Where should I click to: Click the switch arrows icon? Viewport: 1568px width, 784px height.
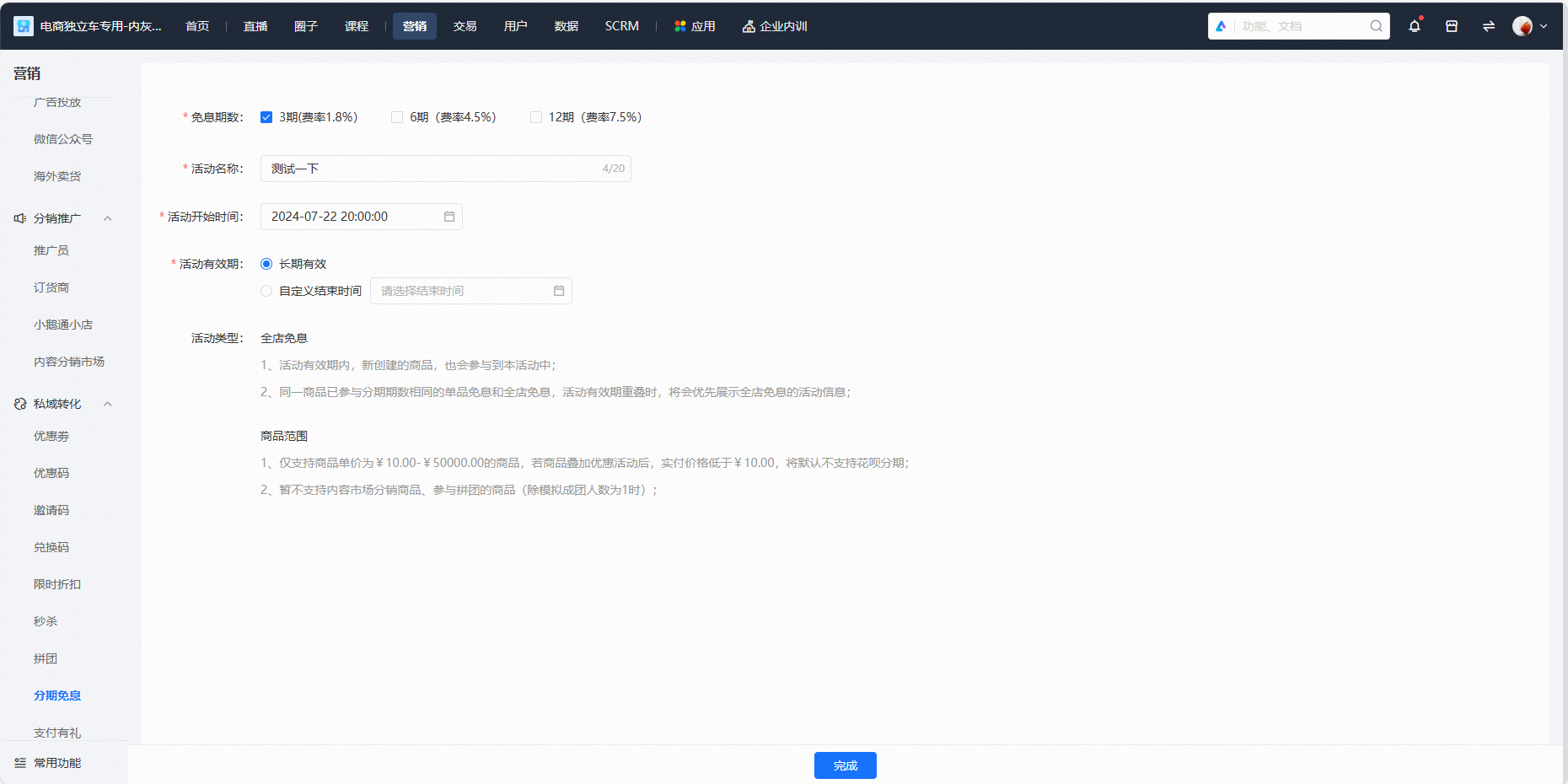point(1489,26)
